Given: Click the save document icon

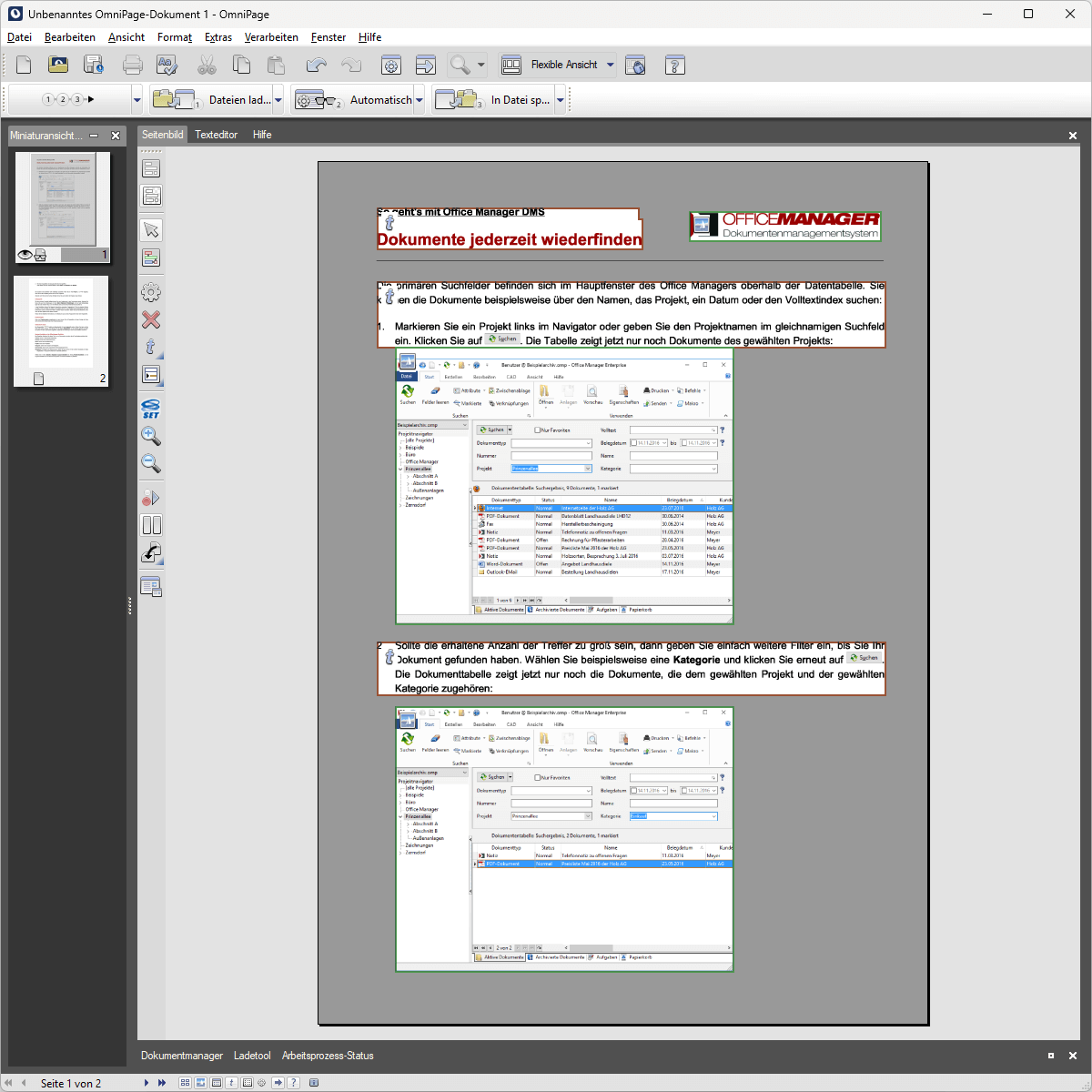Looking at the screenshot, I should point(94,65).
